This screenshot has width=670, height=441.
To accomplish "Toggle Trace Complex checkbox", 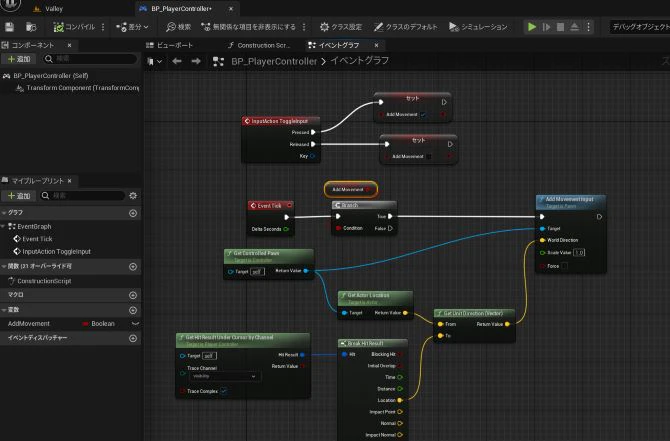I will click(x=223, y=391).
